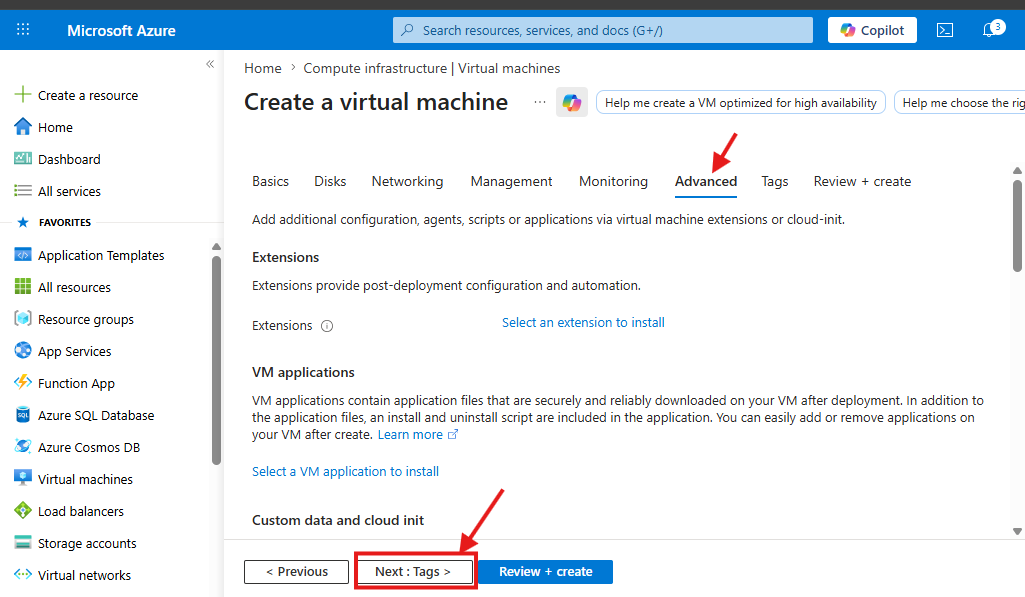Open the Azure portal waffle menu

(23, 29)
